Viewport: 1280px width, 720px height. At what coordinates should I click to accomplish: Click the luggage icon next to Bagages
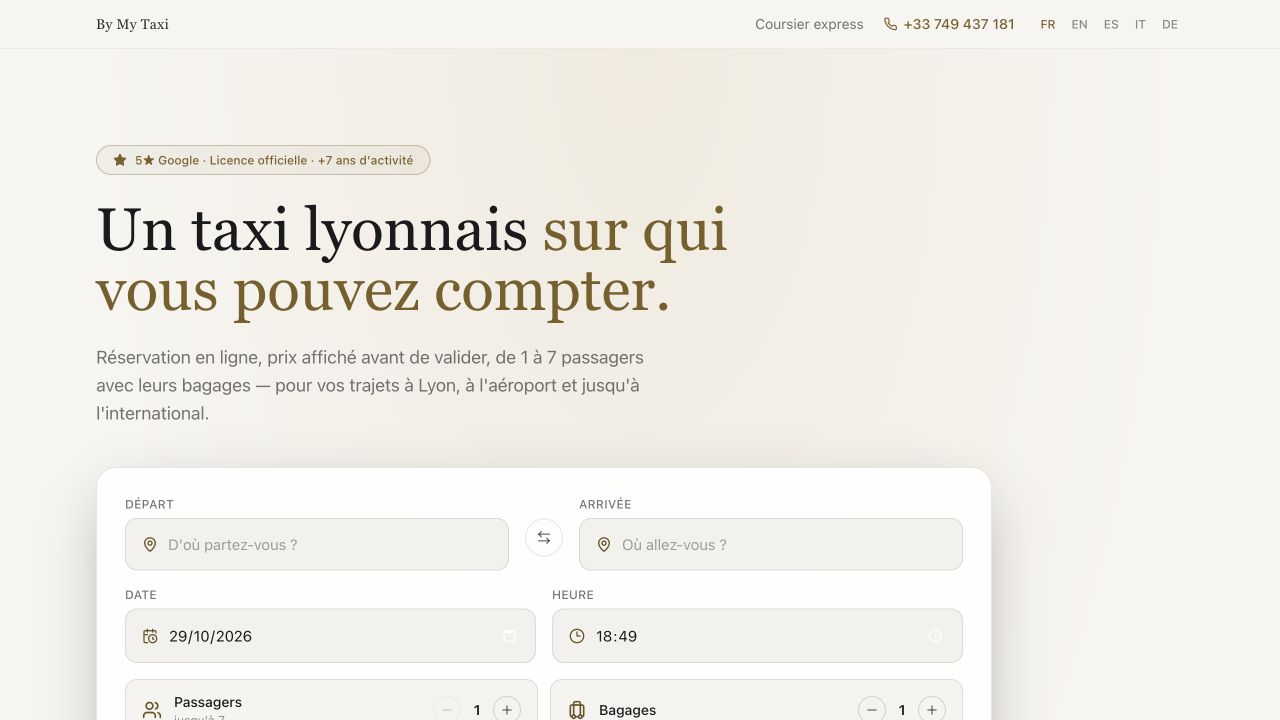(577, 710)
